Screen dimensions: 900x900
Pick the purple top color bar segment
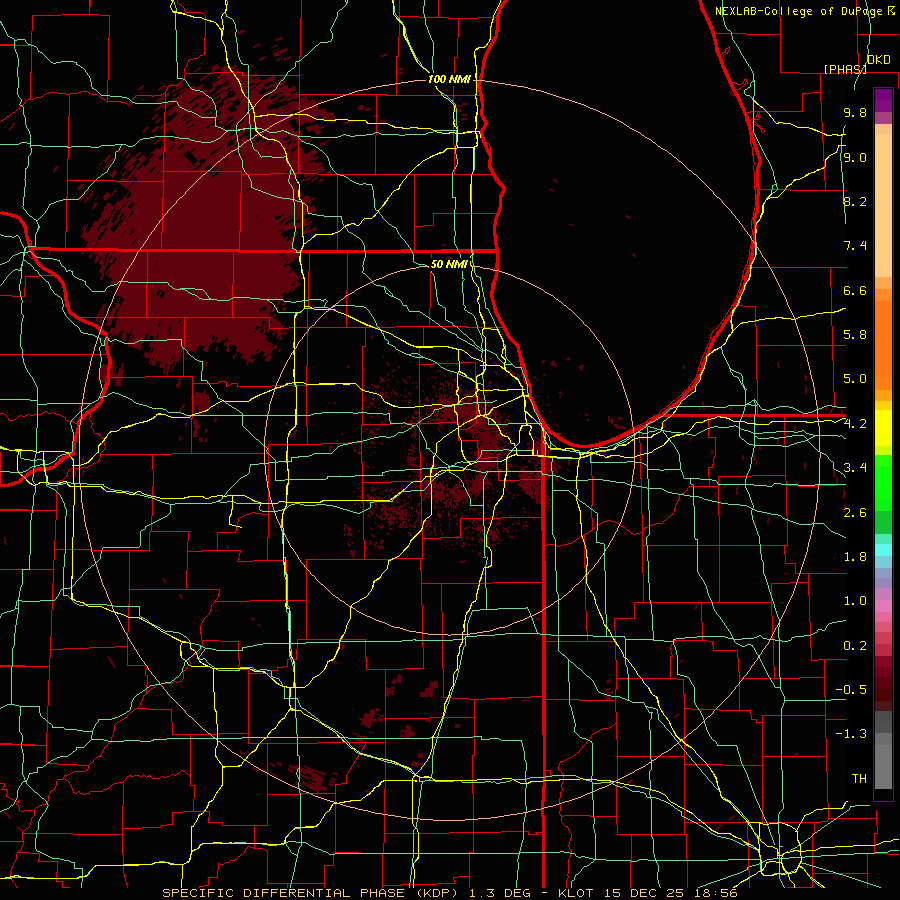coord(883,100)
